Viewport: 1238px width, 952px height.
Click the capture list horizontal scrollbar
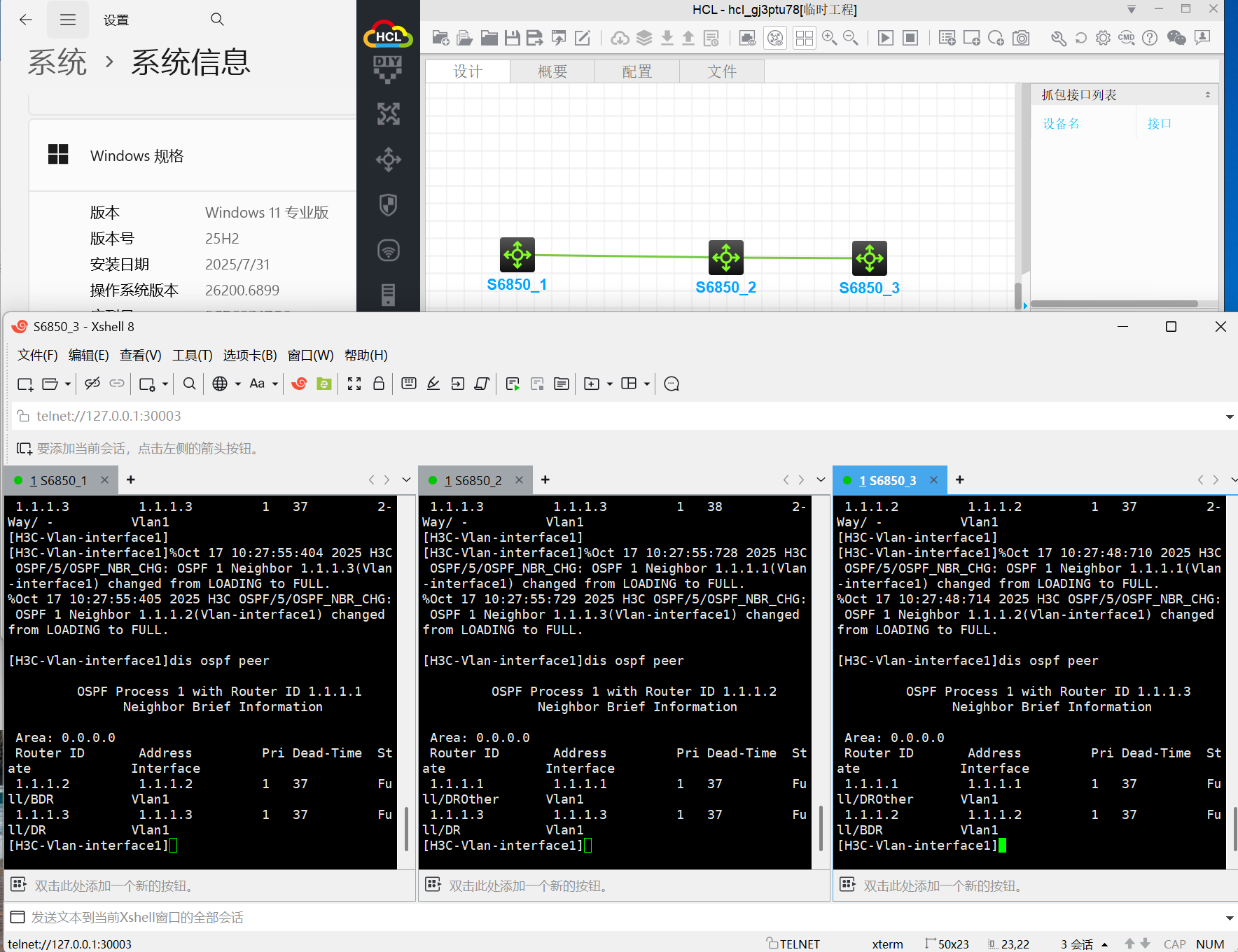tap(1113, 304)
